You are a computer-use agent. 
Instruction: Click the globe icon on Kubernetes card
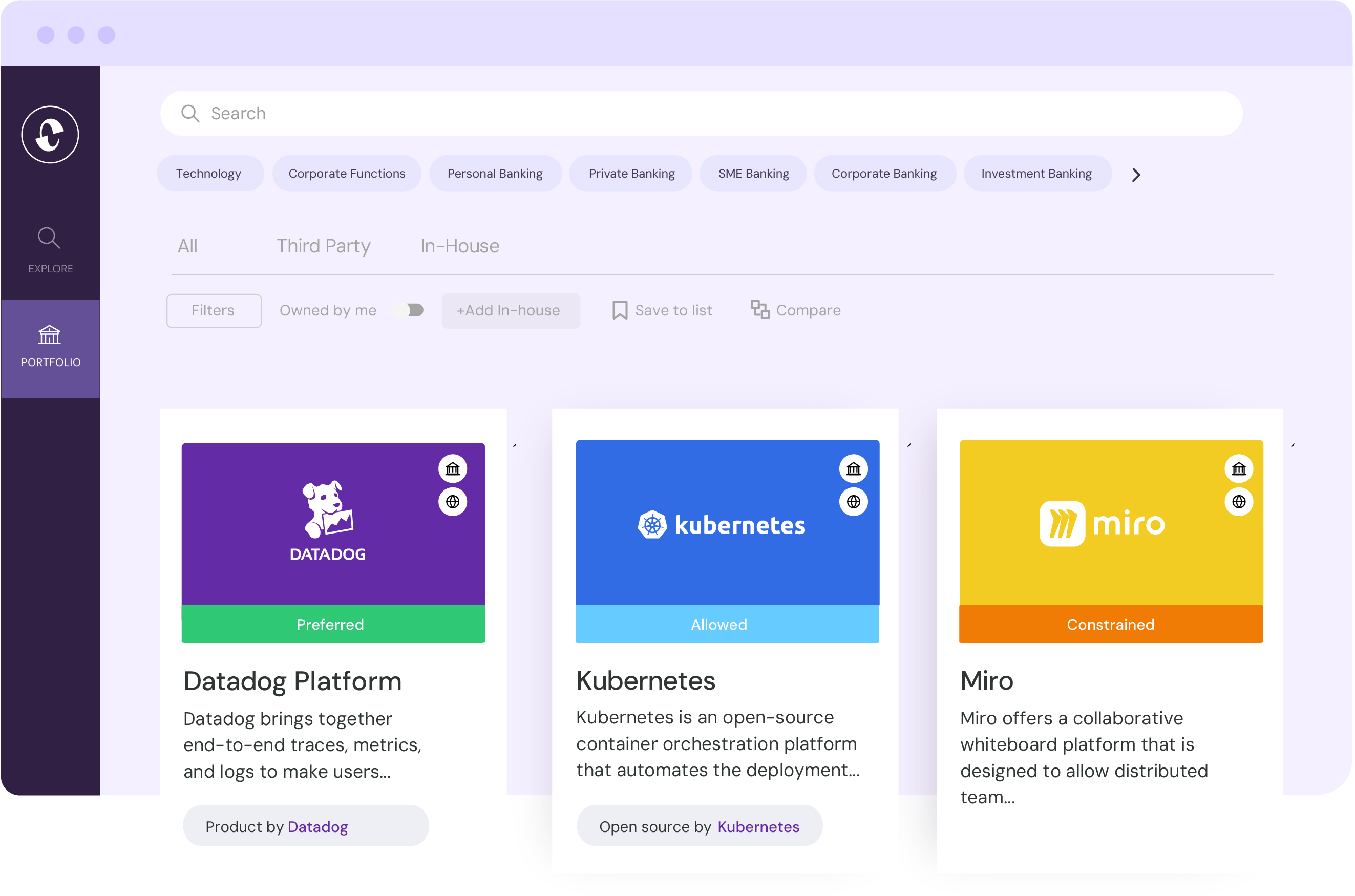click(x=853, y=502)
